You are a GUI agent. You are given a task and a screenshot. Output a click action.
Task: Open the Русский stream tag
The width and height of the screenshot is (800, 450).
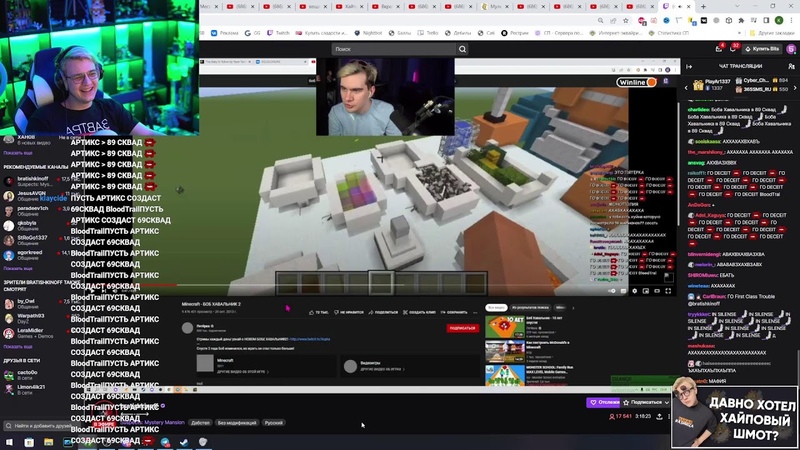[274, 423]
